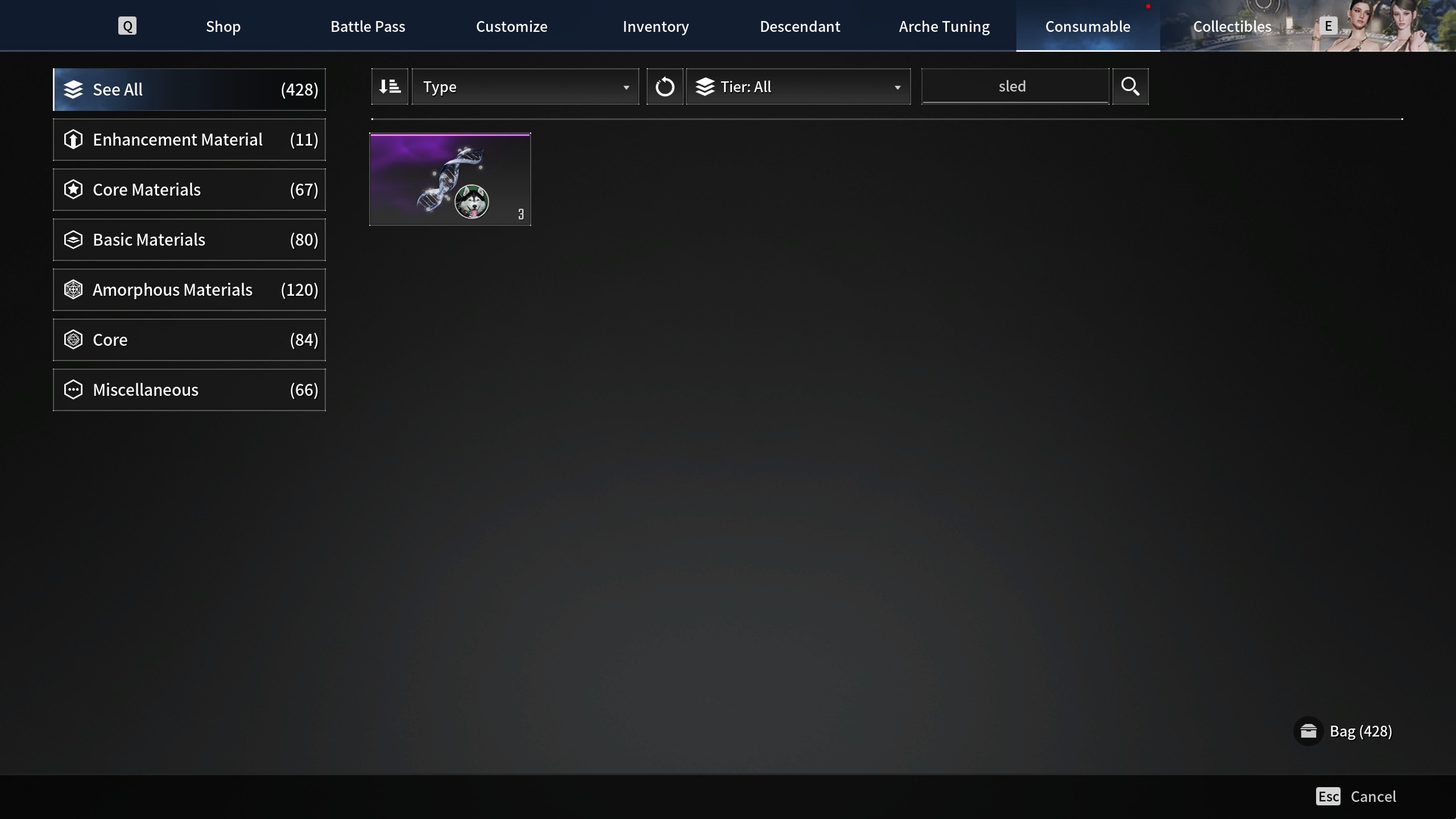Viewport: 1456px width, 819px height.
Task: Open the Miscellaneous category
Action: 189,390
